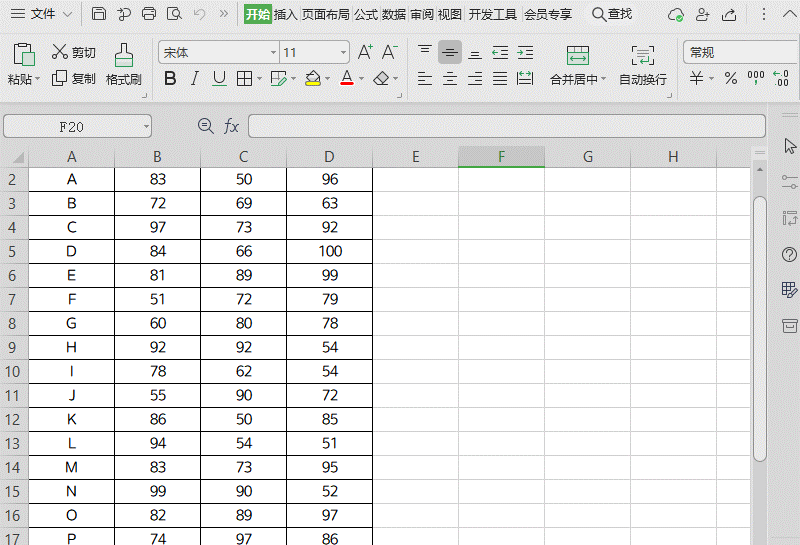The image size is (800, 545).
Task: Click the zoom magnifier beside formula bar
Action: pyautogui.click(x=206, y=126)
